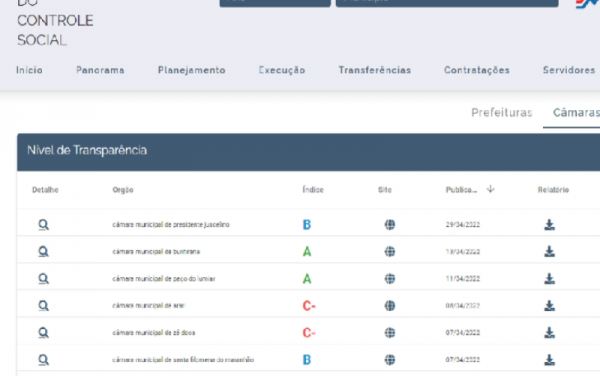The width and height of the screenshot is (600, 376).
Task: Sort by publication date arrow
Action: [x=491, y=189]
